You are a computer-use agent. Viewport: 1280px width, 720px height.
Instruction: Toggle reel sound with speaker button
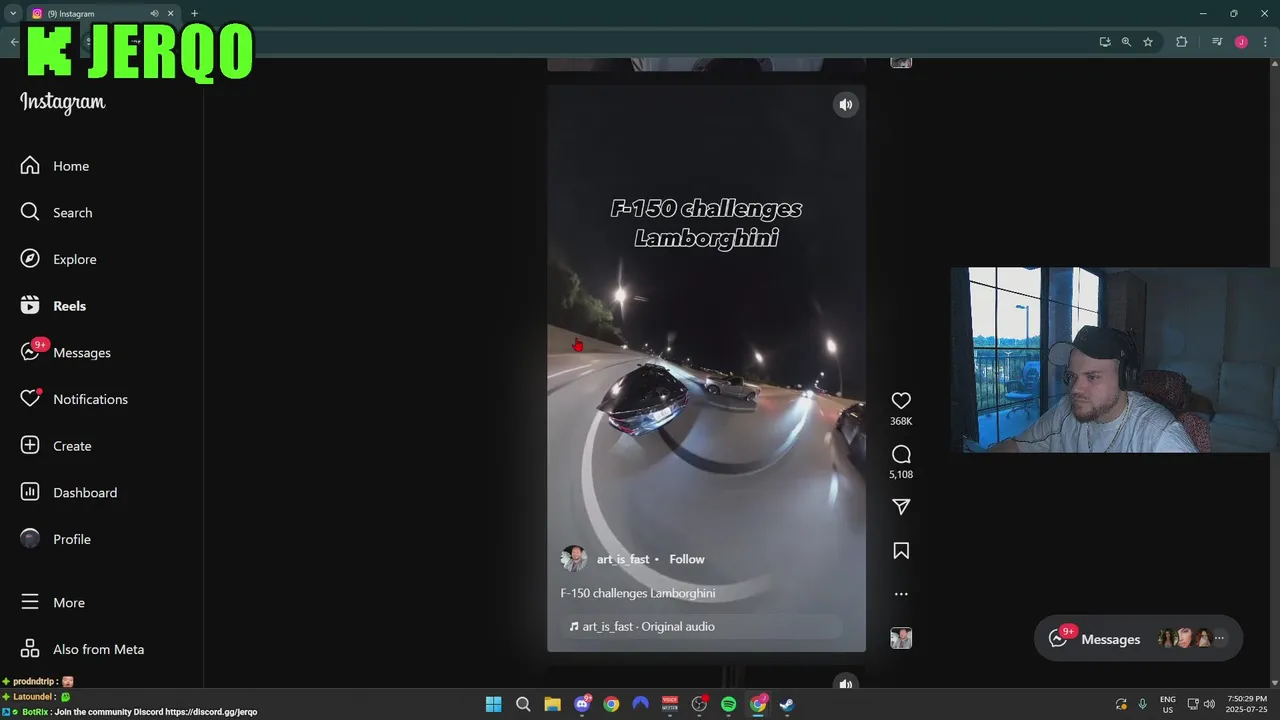[x=846, y=105]
